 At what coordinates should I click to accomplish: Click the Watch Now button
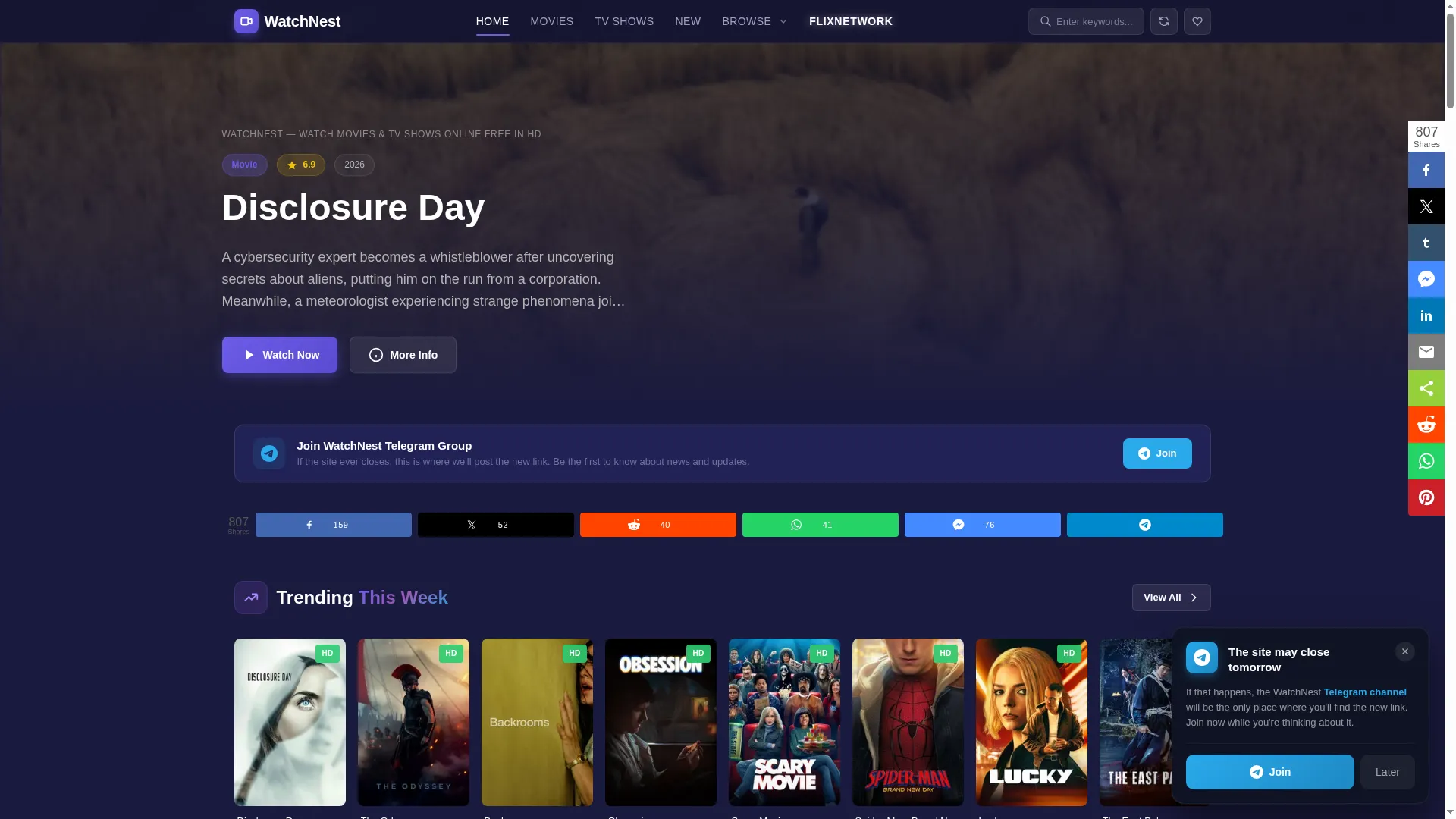[x=280, y=355]
